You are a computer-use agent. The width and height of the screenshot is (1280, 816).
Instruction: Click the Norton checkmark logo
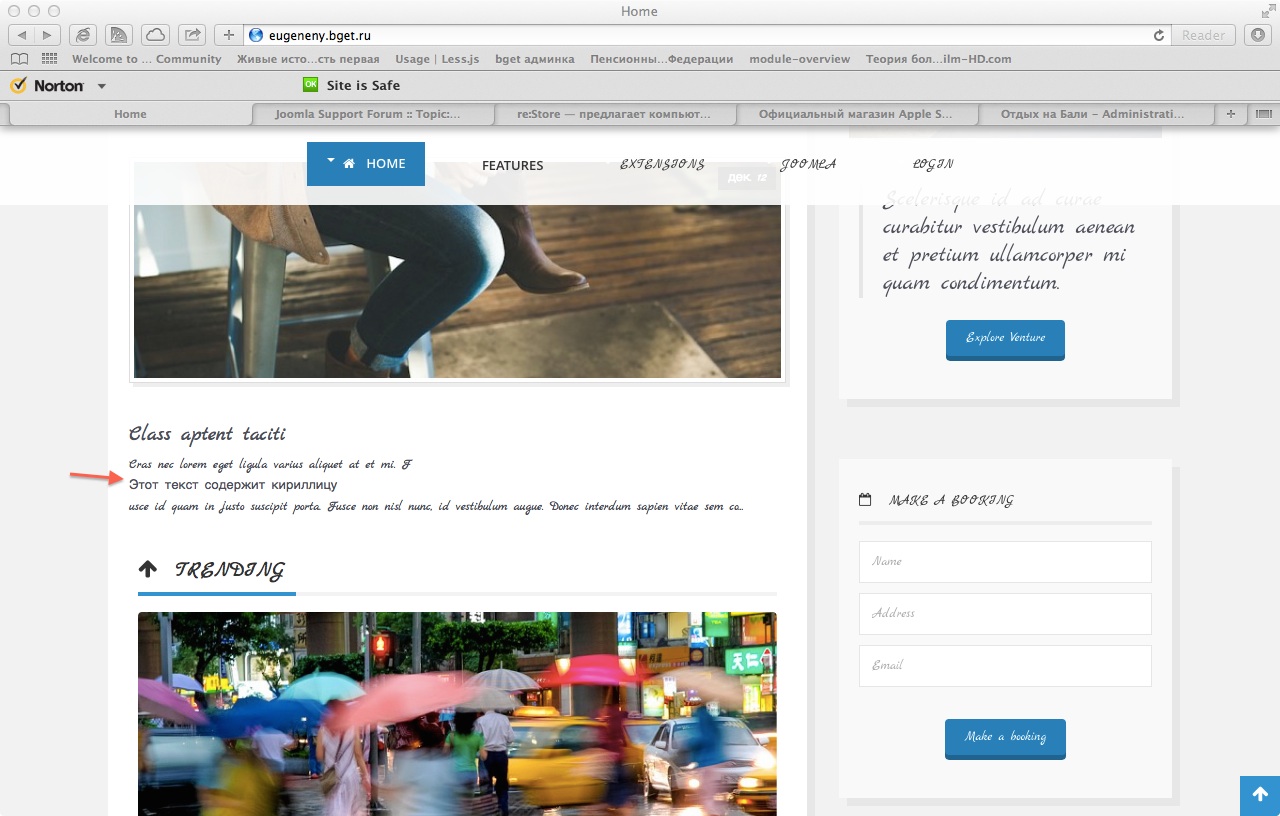tap(18, 86)
